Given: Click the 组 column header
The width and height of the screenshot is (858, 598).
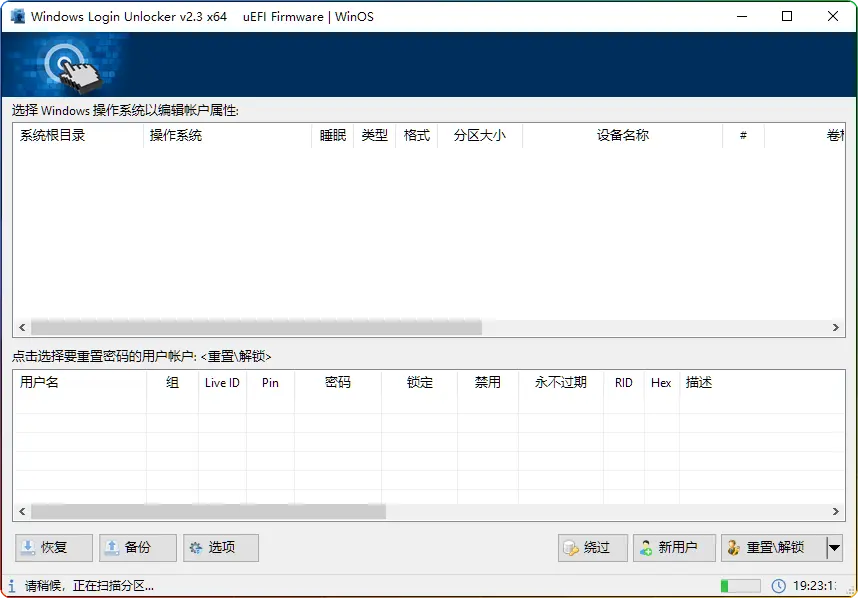Looking at the screenshot, I should click(172, 382).
